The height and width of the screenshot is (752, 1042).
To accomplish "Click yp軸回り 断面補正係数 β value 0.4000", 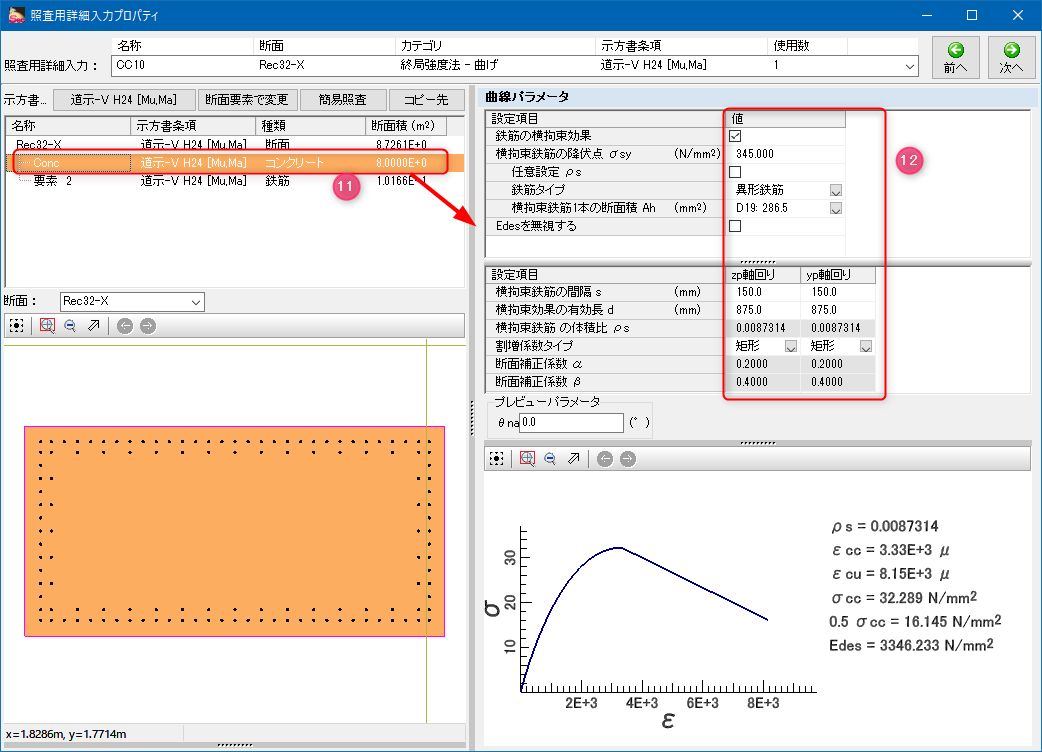I will (837, 382).
